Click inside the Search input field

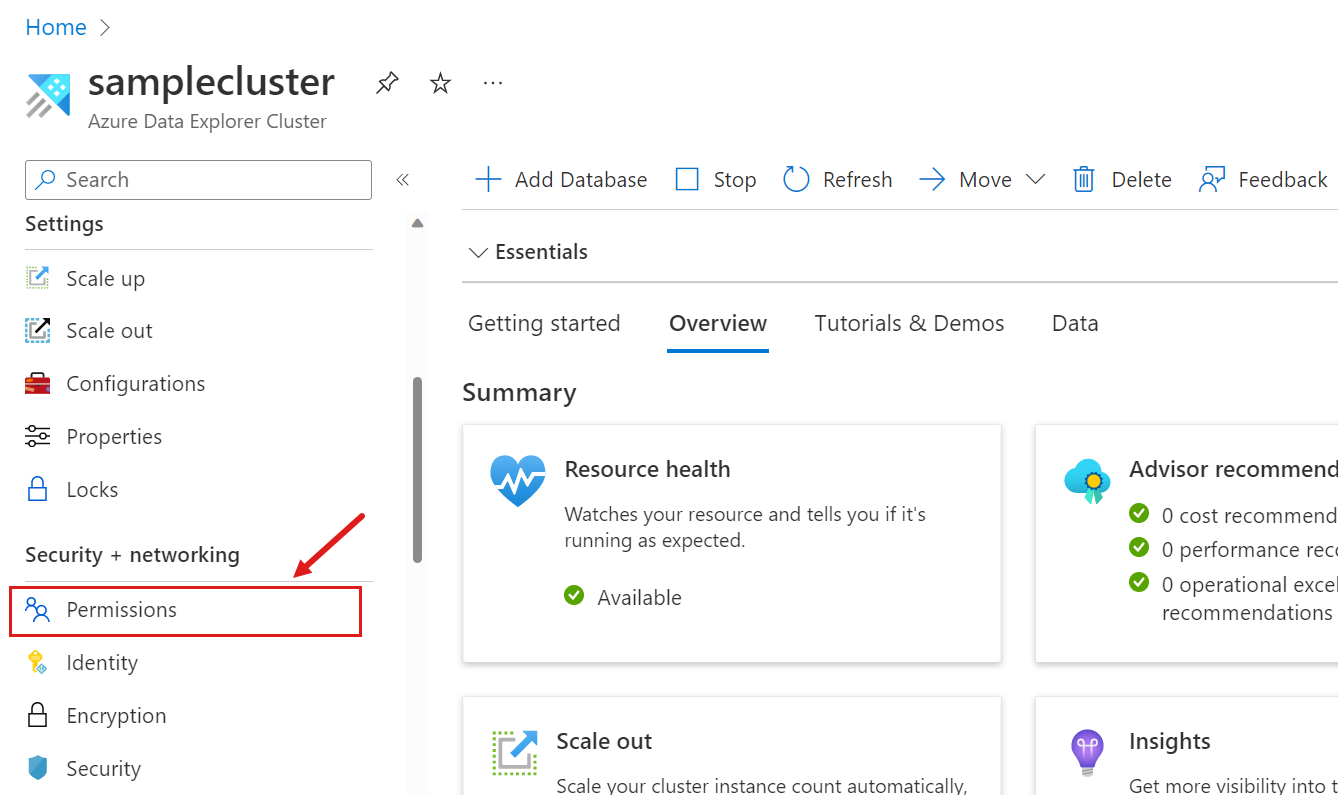click(x=198, y=179)
